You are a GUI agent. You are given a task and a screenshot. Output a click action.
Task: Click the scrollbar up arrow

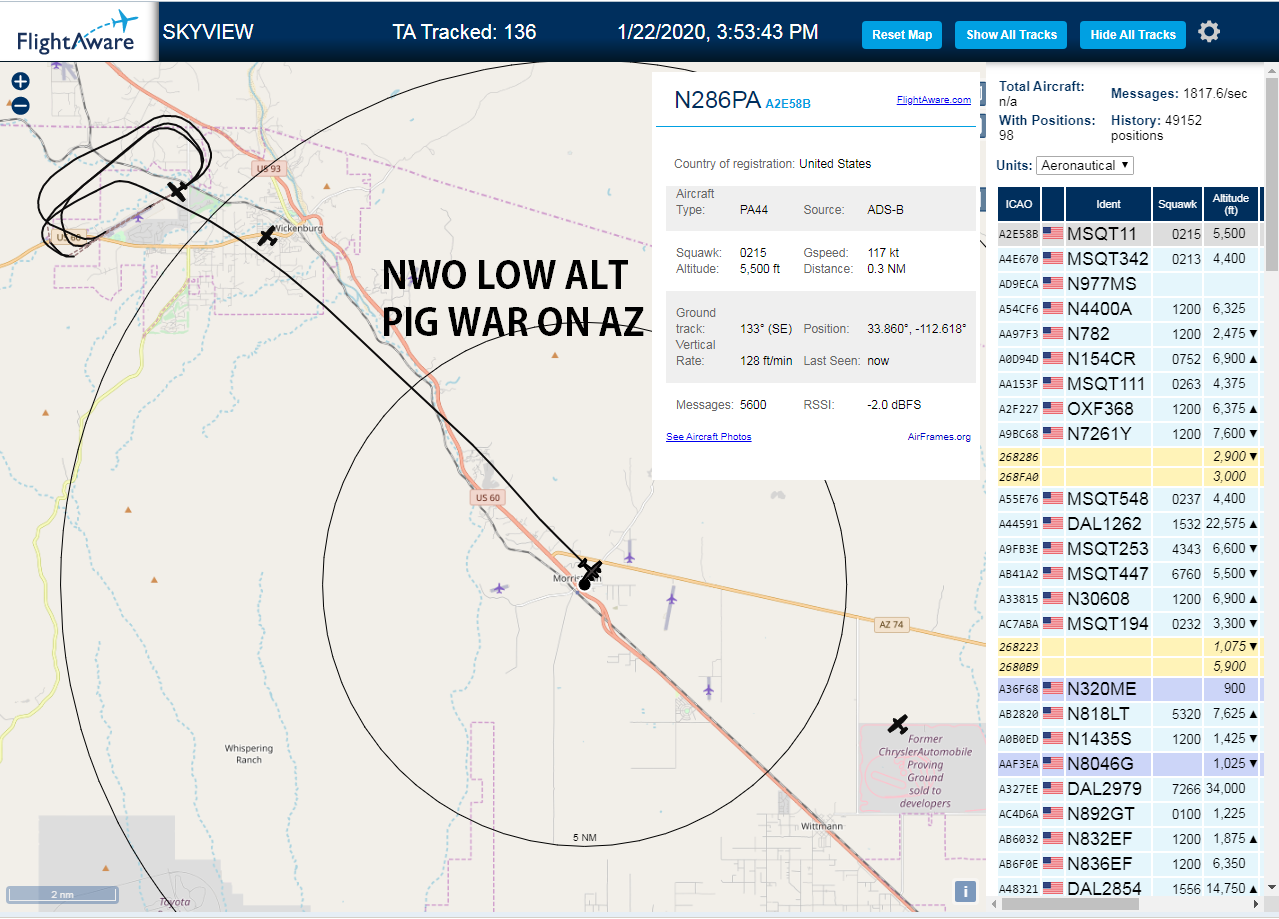[1272, 71]
